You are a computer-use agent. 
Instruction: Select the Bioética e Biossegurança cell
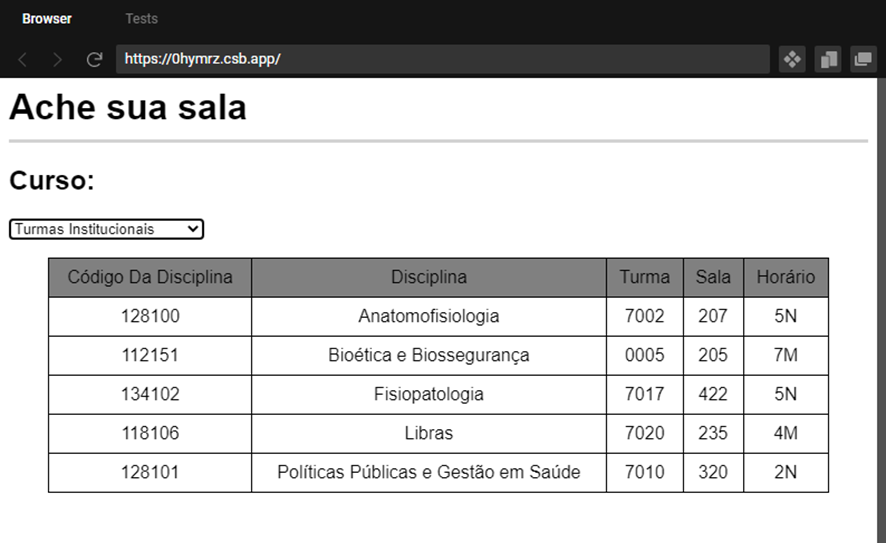click(429, 355)
